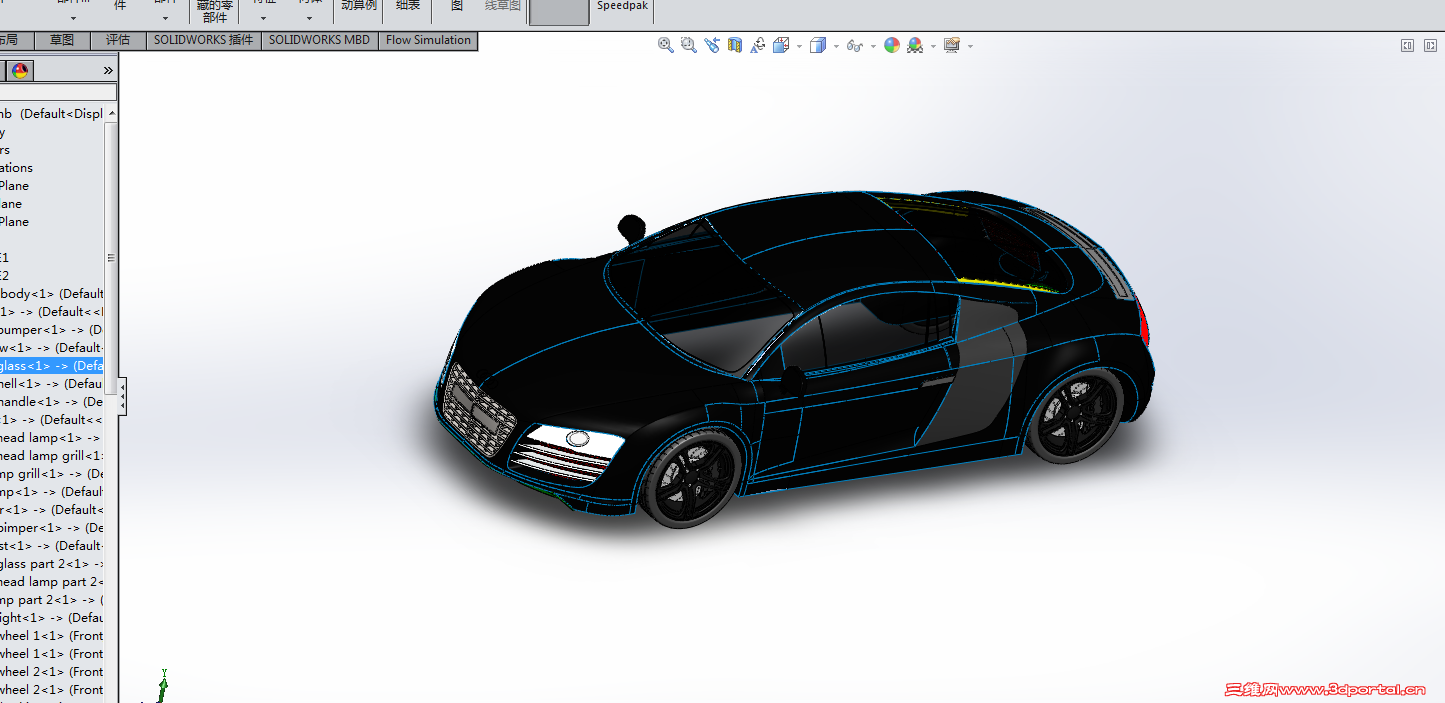Screen dimensions: 1445x703
Task: Select the body<1> component in tree
Action: [x=51, y=294]
